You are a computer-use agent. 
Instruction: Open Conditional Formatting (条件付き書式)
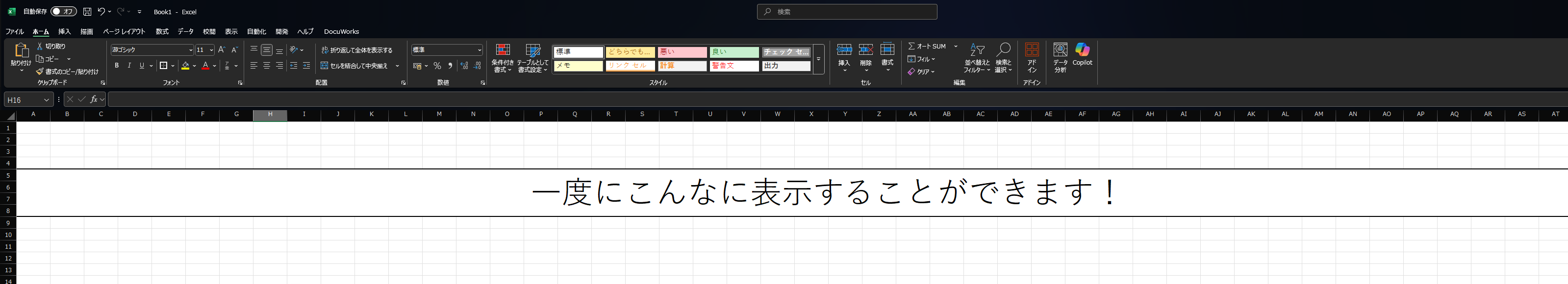502,58
